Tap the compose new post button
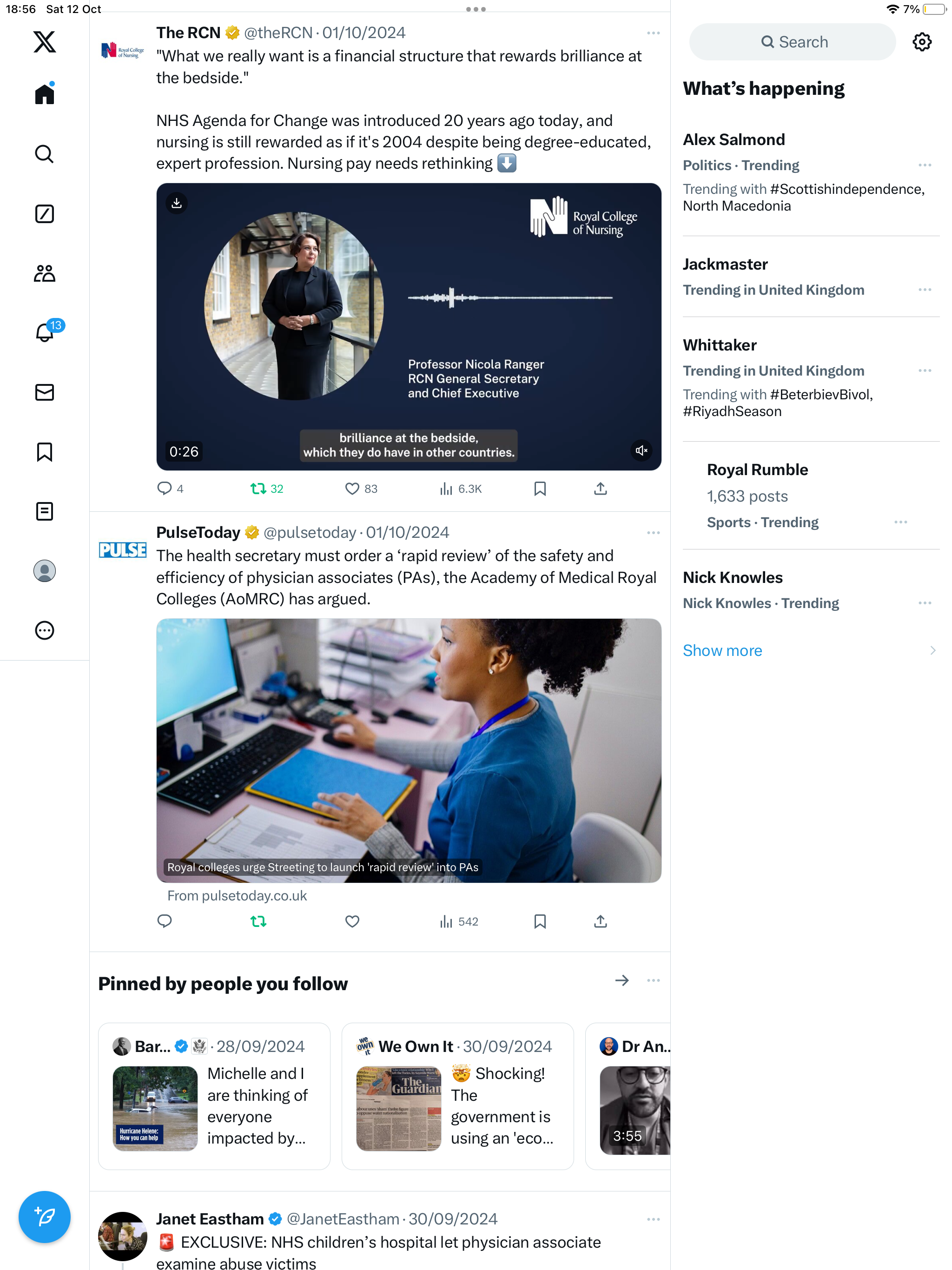 pyautogui.click(x=44, y=1217)
